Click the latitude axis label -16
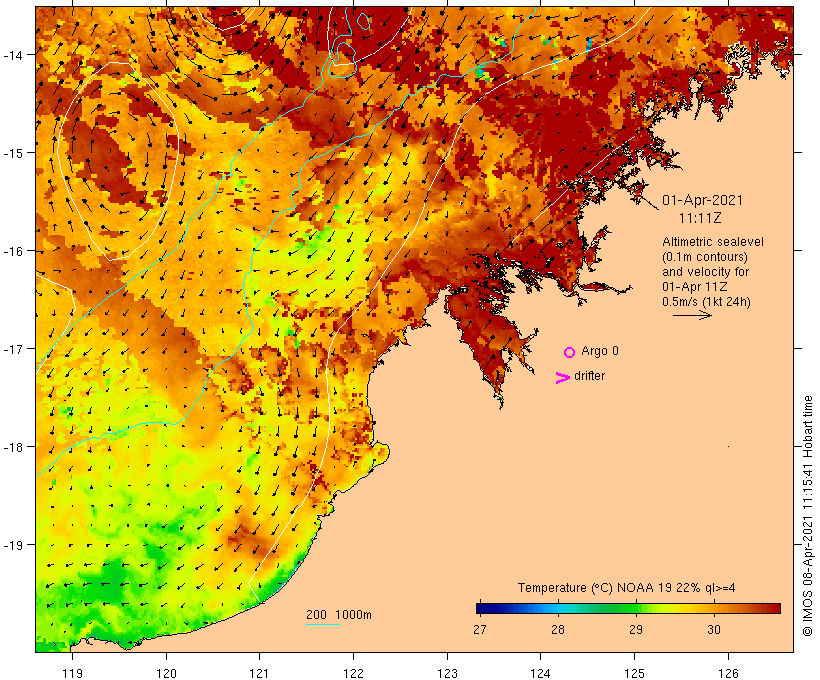Image resolution: width=820 pixels, height=680 pixels. click(12, 251)
